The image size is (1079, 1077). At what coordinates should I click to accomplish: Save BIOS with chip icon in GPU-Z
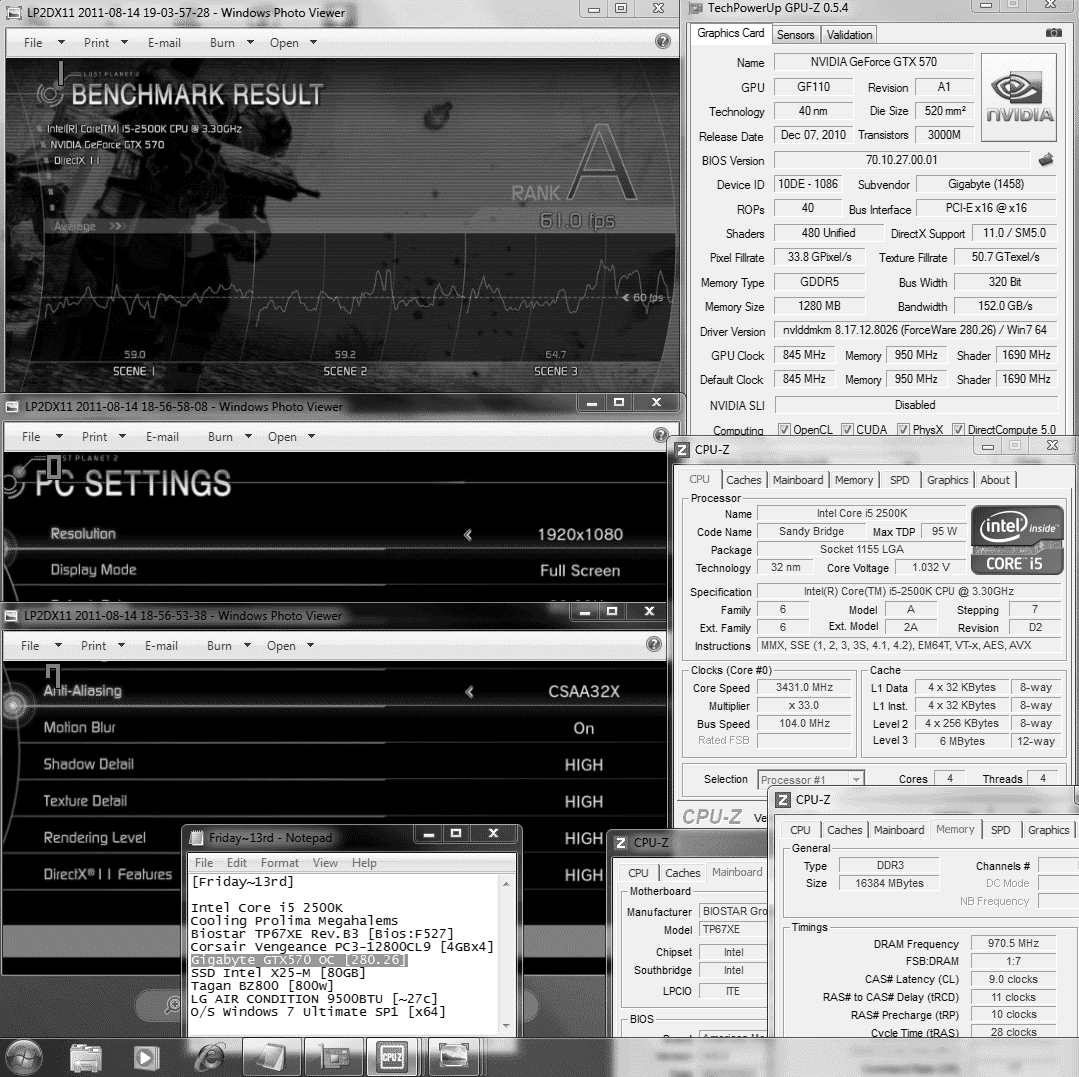(1046, 160)
